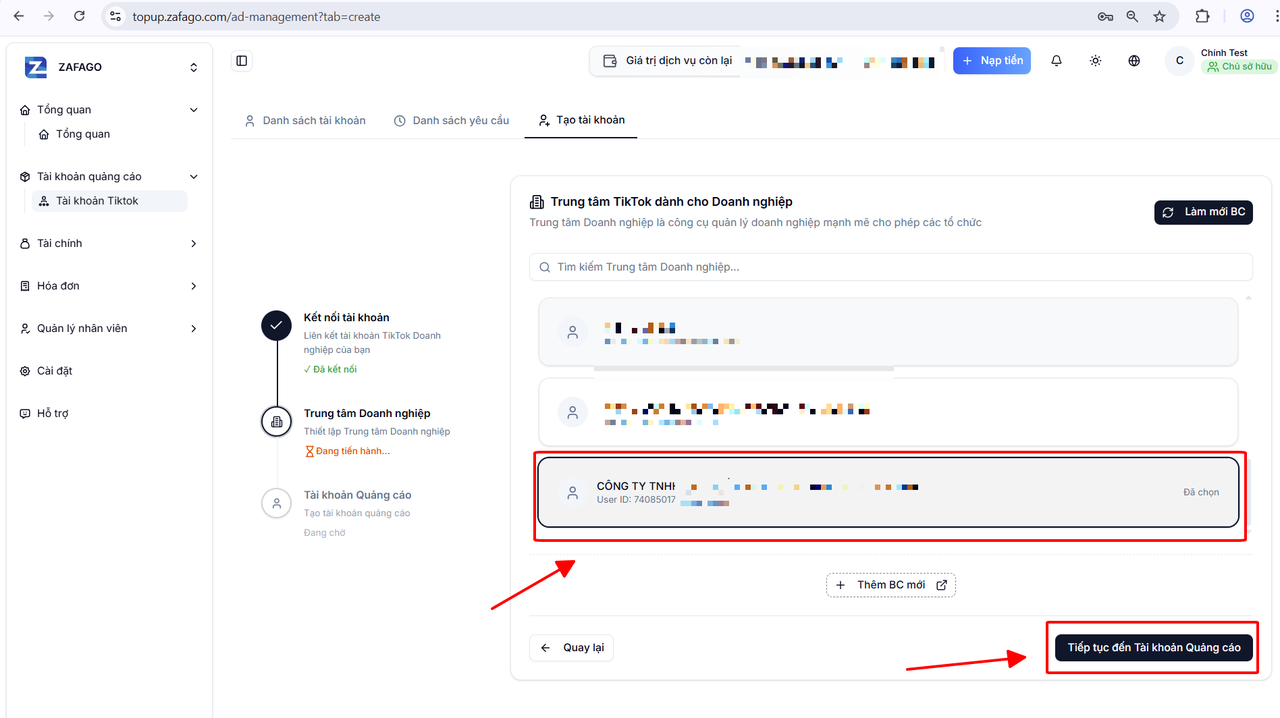Open the browser profile avatar
Image resolution: width=1280 pixels, height=718 pixels.
(1247, 16)
